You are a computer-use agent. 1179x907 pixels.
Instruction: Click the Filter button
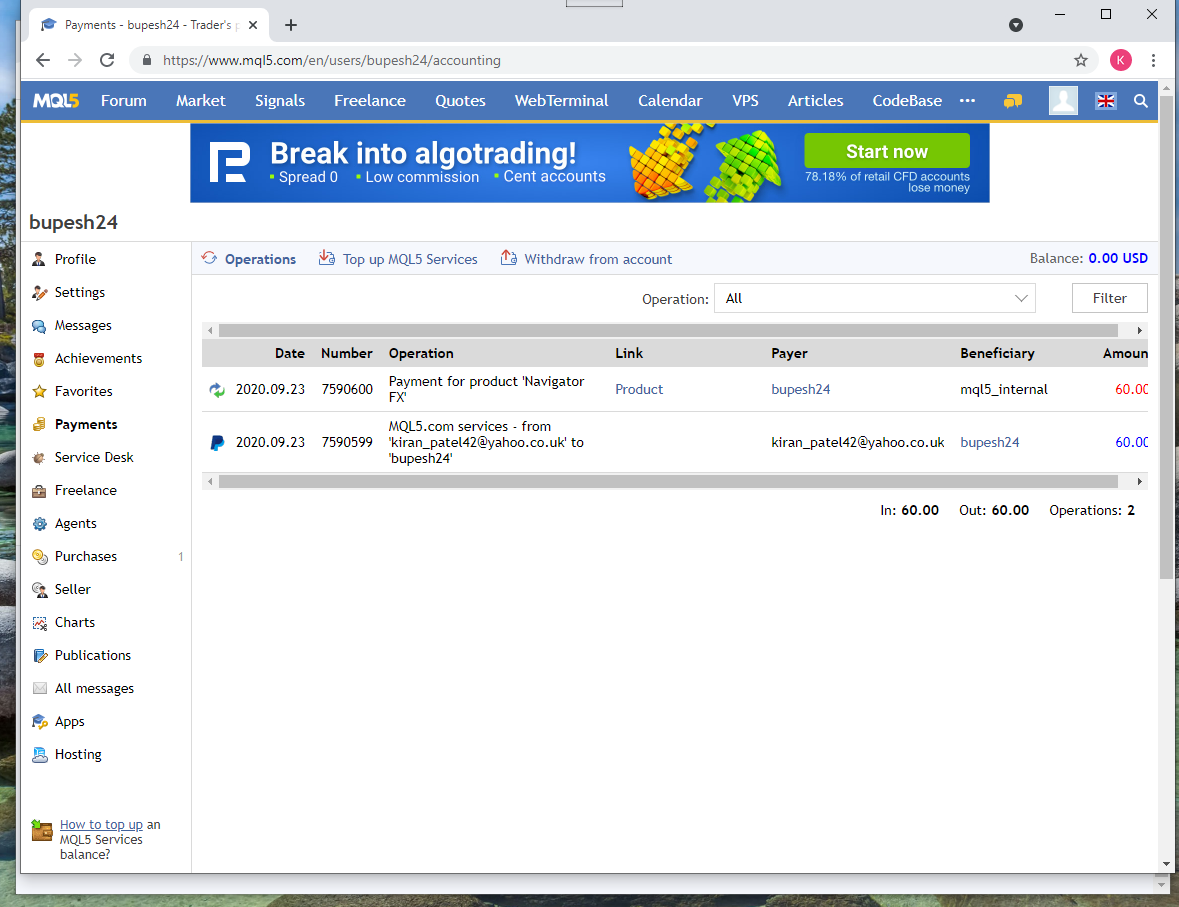click(x=1109, y=299)
